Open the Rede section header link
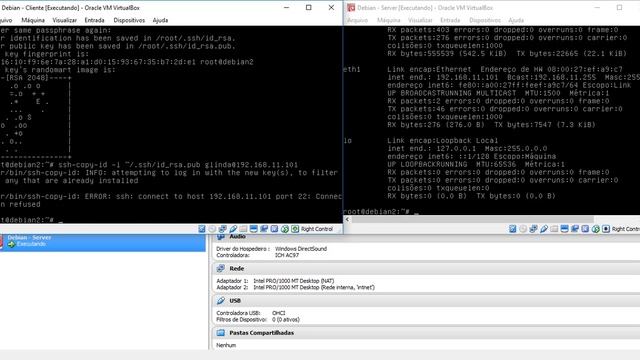640x360 pixels. pos(237,269)
